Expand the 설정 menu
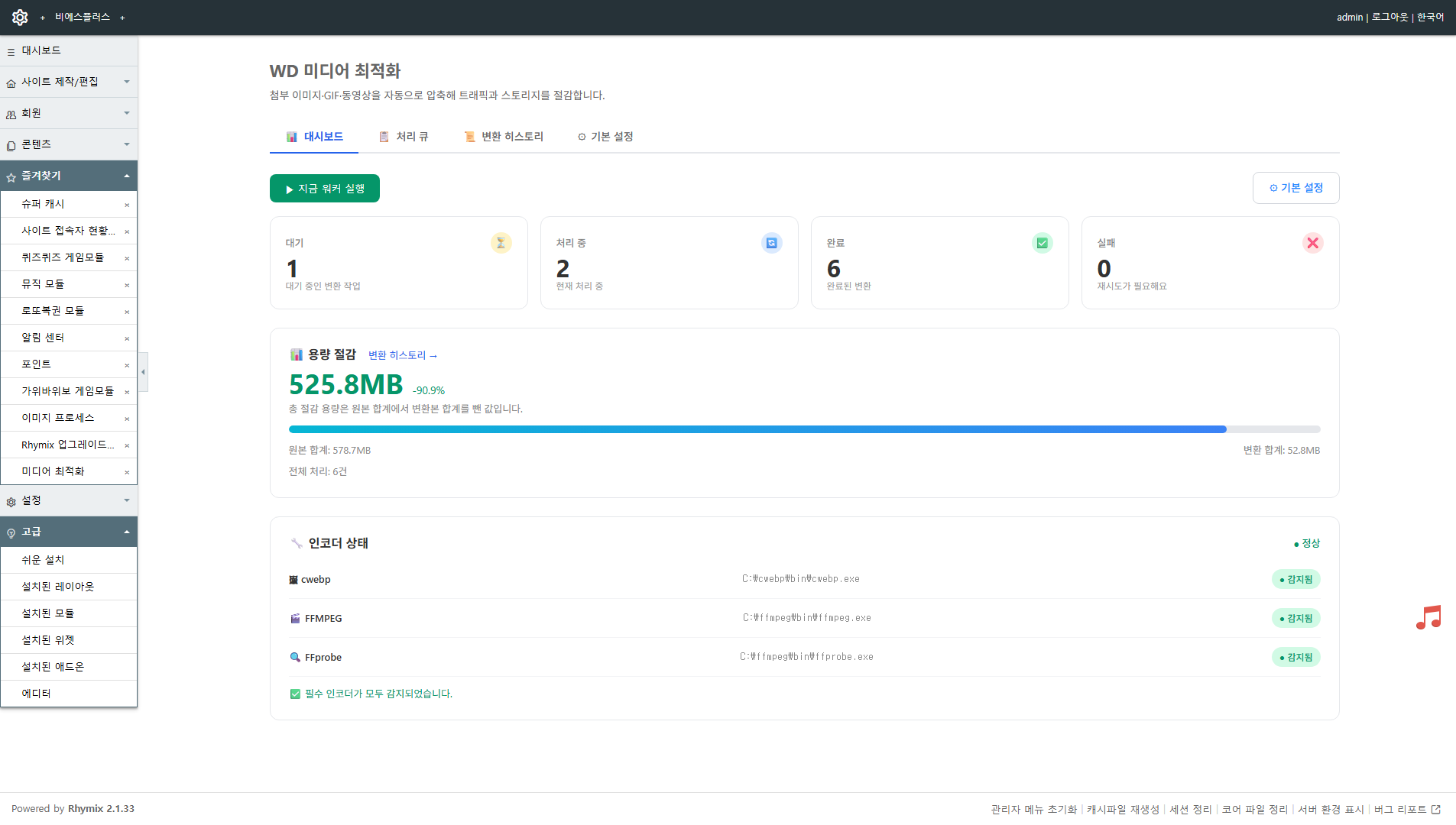The height and width of the screenshot is (825, 1456). pyautogui.click(x=69, y=500)
